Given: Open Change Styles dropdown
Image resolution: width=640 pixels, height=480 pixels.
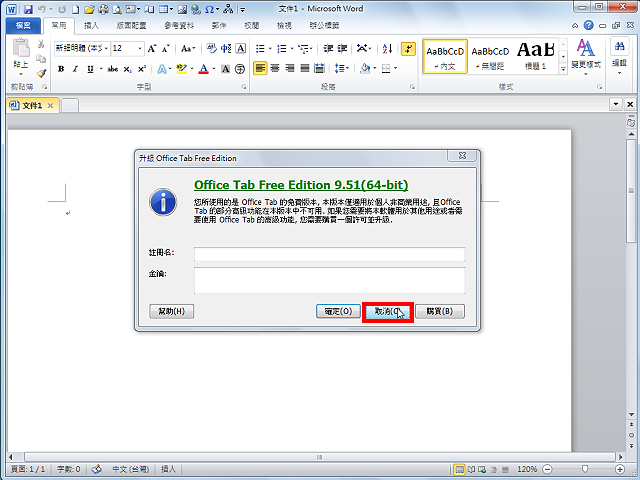Looking at the screenshot, I should [586, 57].
